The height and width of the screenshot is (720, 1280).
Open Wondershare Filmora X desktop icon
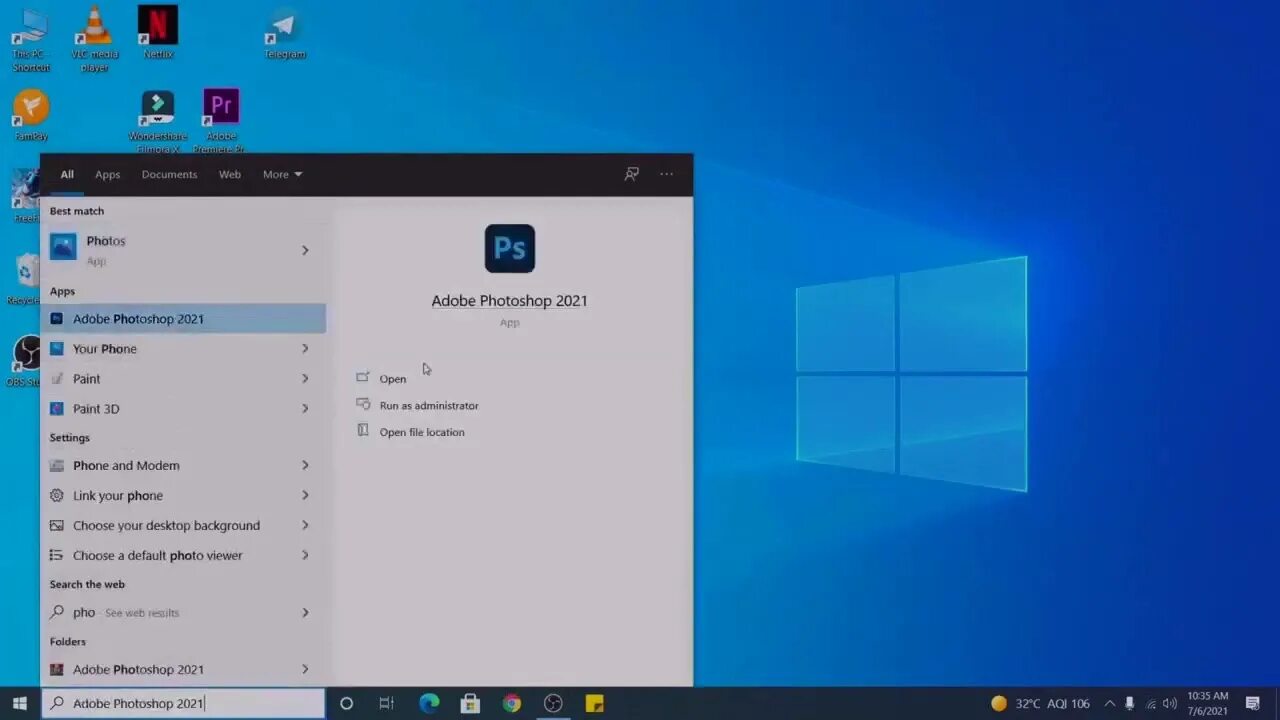(x=158, y=121)
